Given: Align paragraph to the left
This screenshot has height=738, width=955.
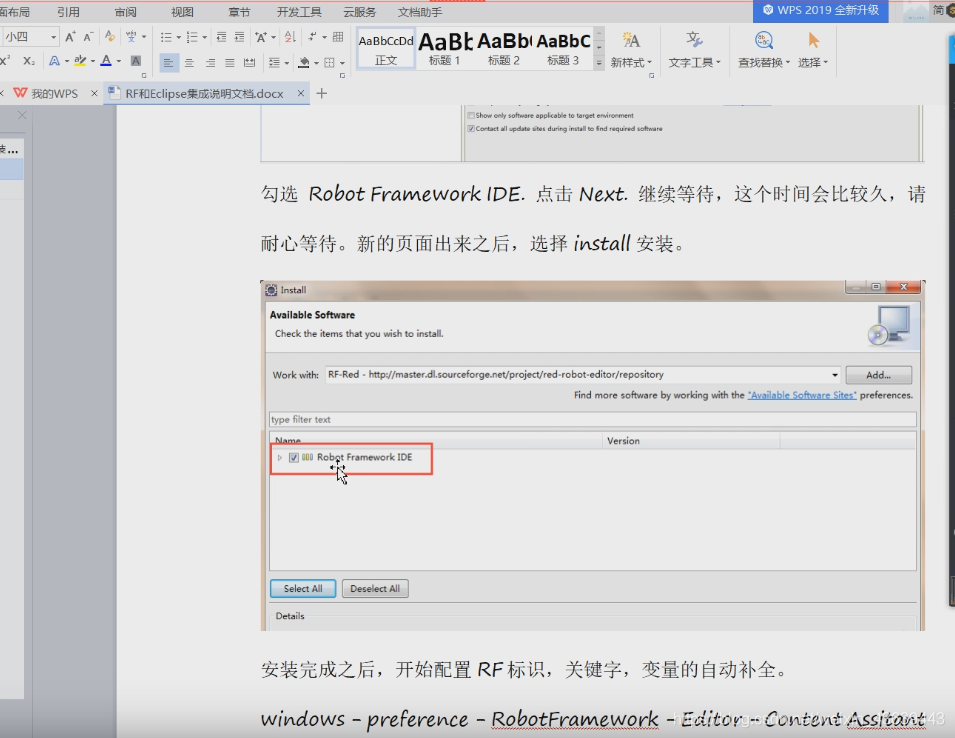Looking at the screenshot, I should 169,62.
